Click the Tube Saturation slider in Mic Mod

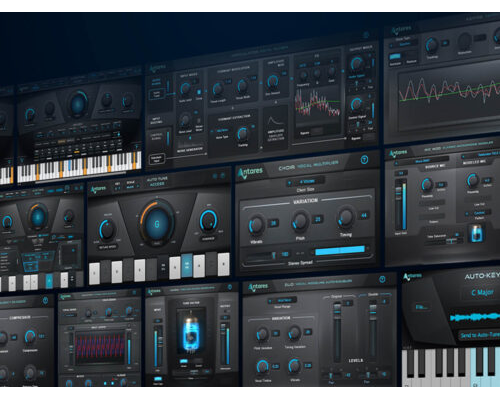point(443,240)
